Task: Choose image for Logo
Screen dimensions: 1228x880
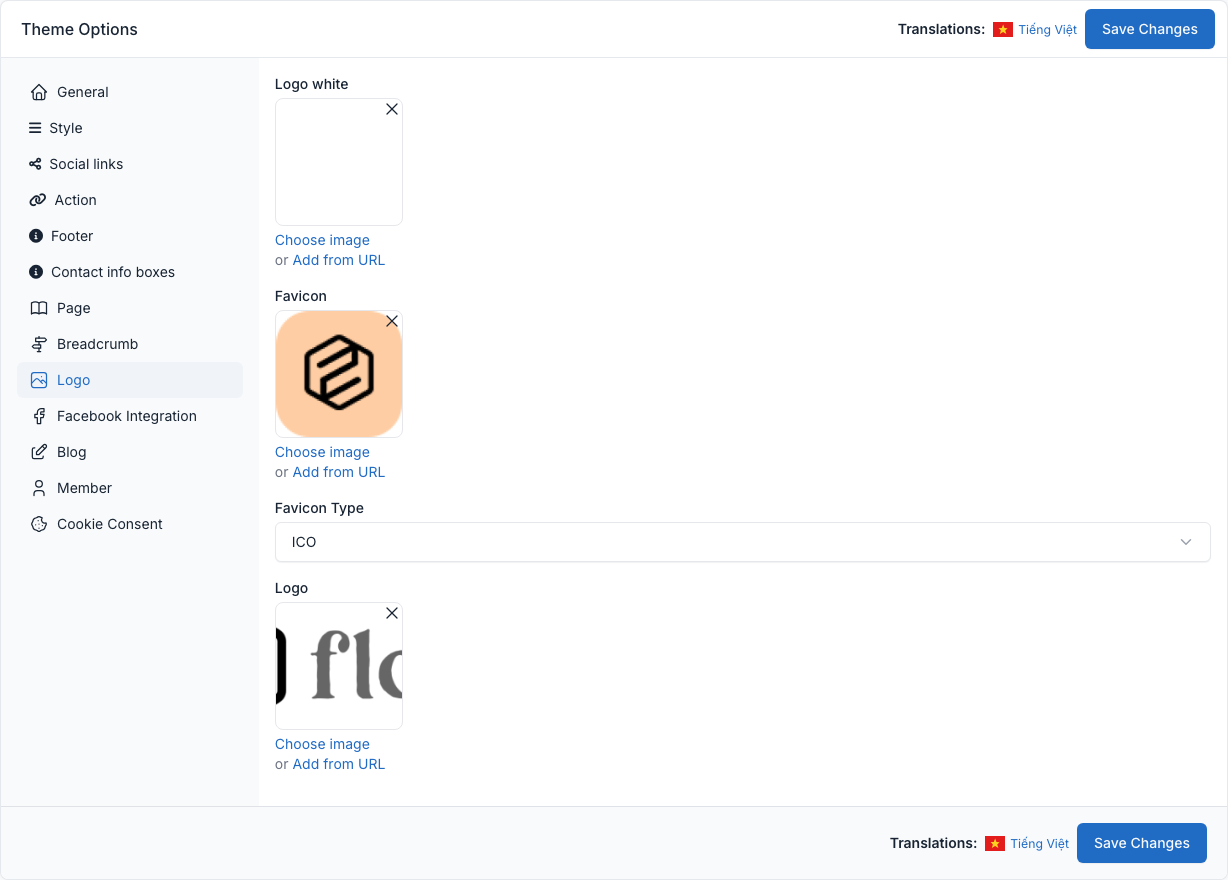Action: (322, 744)
